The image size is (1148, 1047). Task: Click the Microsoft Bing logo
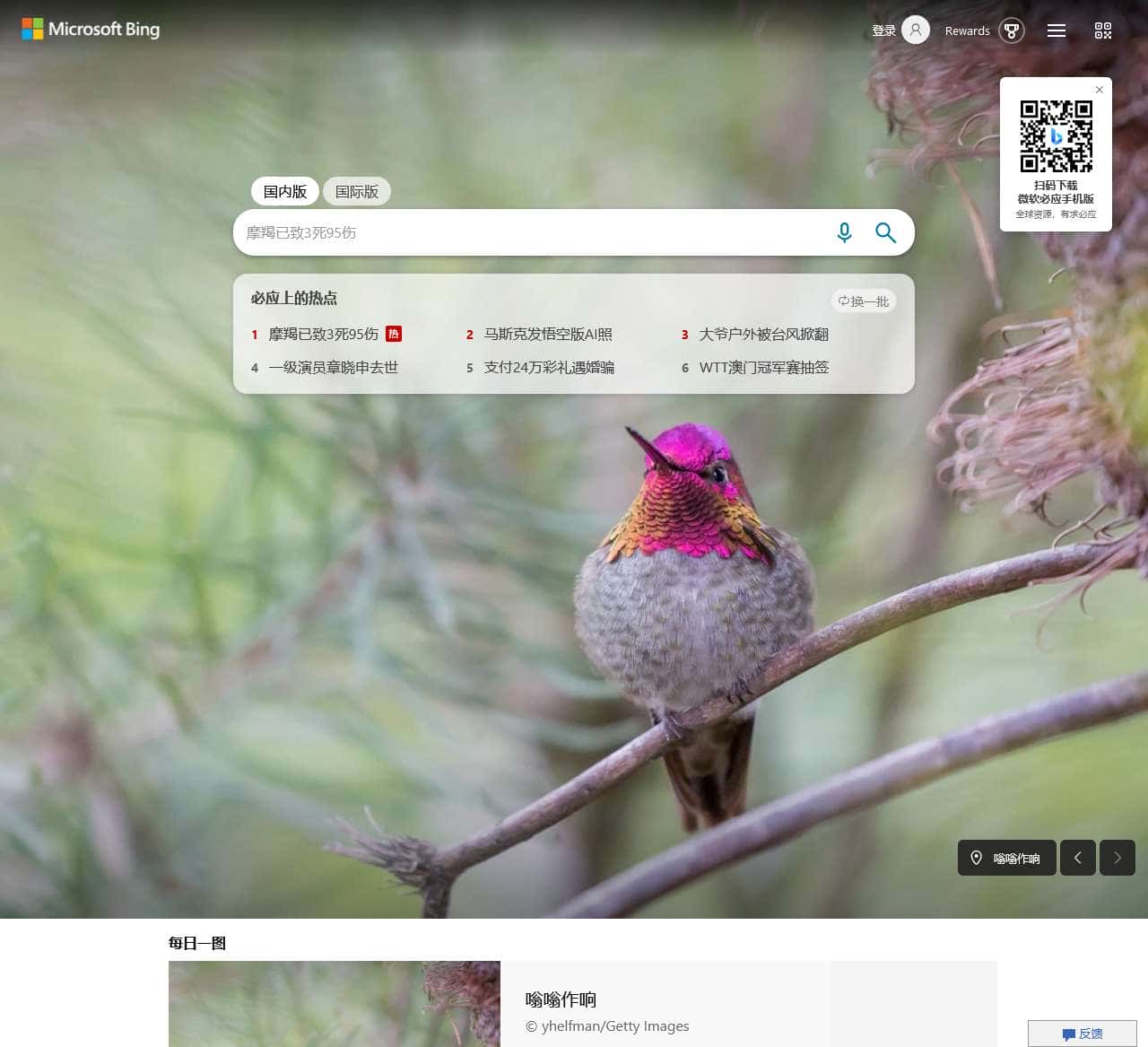(x=91, y=29)
